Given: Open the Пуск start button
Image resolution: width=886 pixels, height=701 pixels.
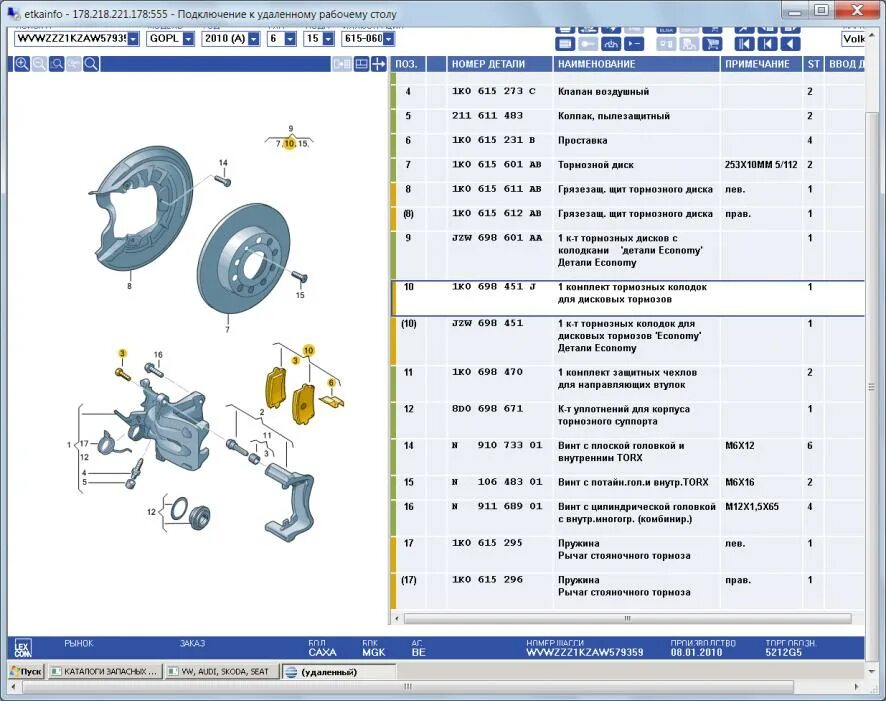Looking at the screenshot, I should (27, 672).
